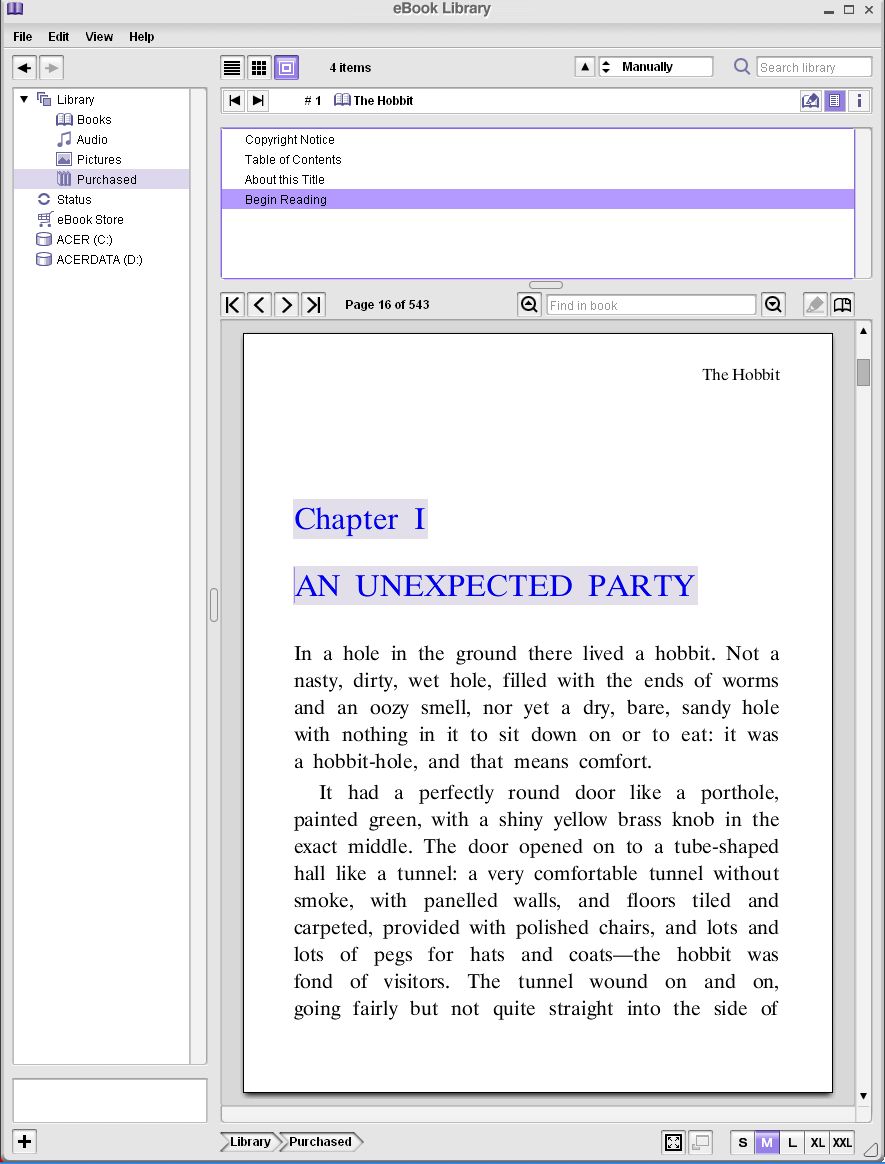The image size is (885, 1164).
Task: Open the Edit menu
Action: click(59, 36)
